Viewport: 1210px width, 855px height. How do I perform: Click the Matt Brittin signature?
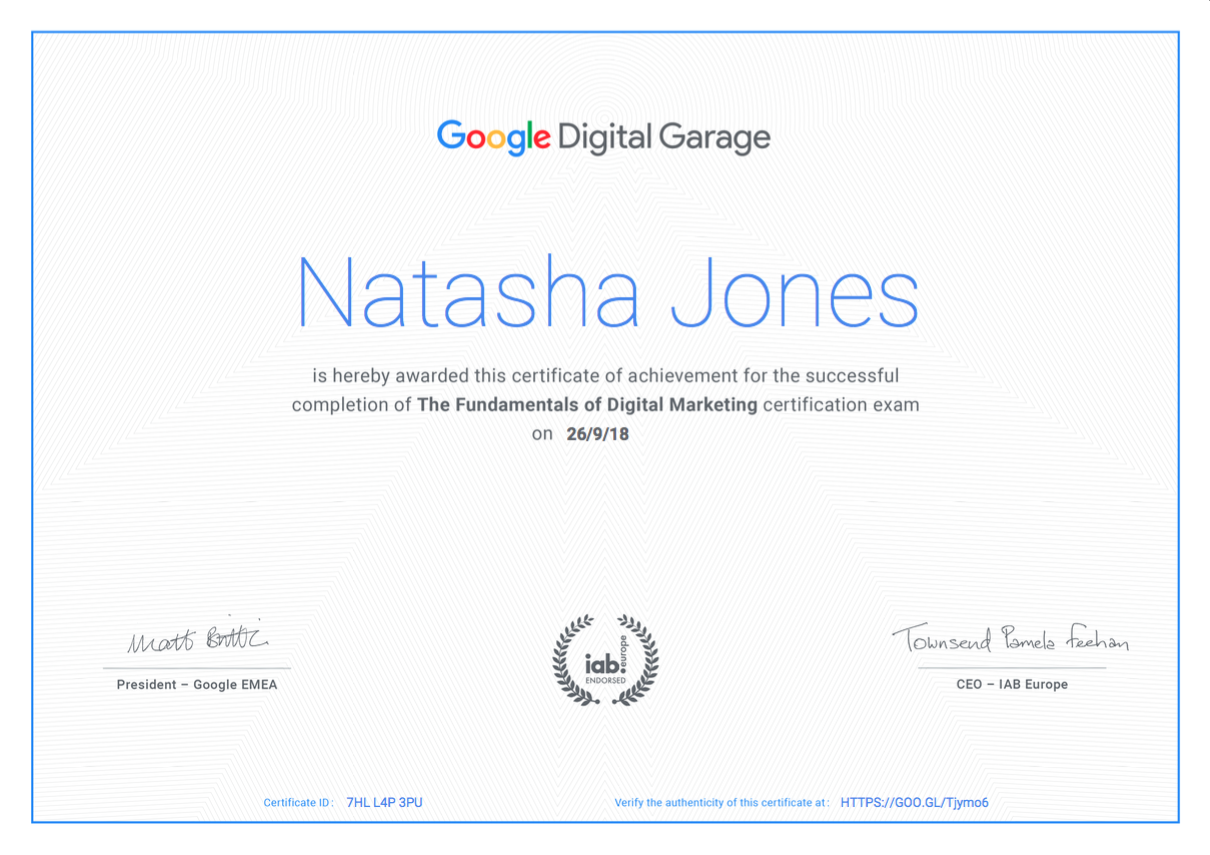[198, 638]
